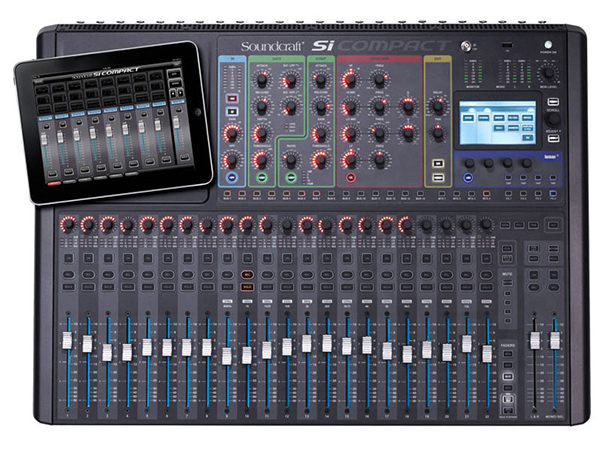Click the Delay knob in OUT section

click(x=437, y=105)
